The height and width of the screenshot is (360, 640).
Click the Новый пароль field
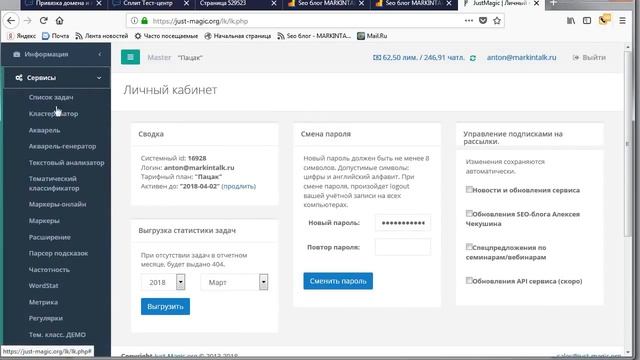click(x=403, y=223)
